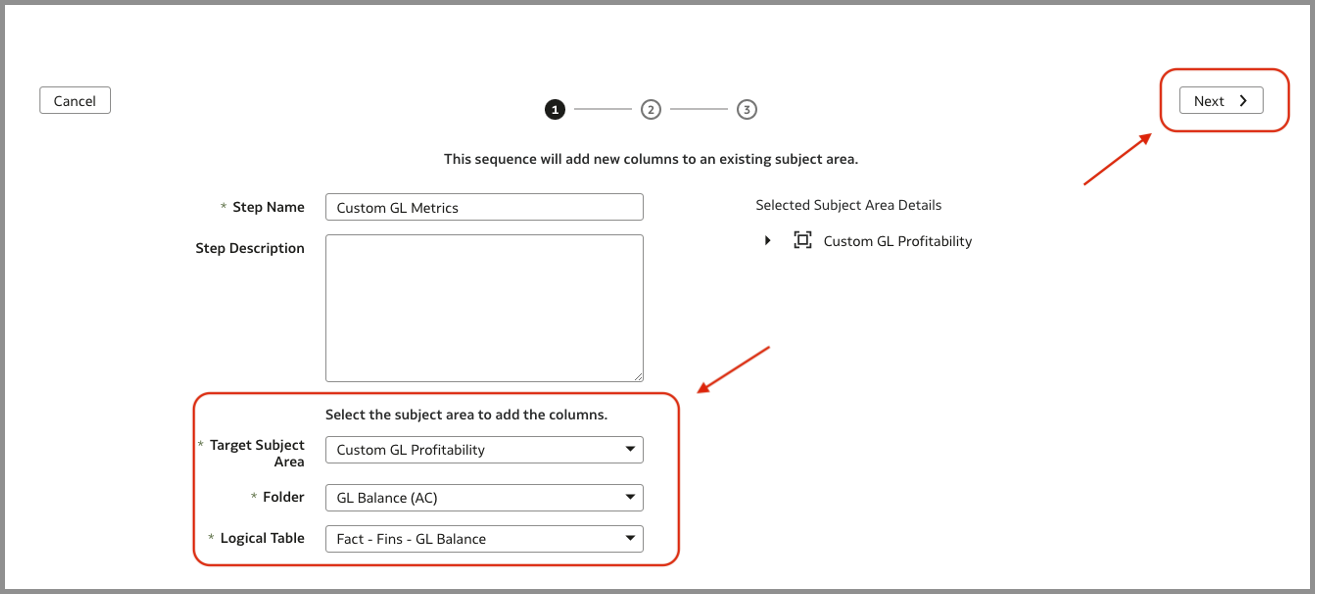The image size is (1317, 595).
Task: Open the Target Subject Area dropdown
Action: click(484, 450)
